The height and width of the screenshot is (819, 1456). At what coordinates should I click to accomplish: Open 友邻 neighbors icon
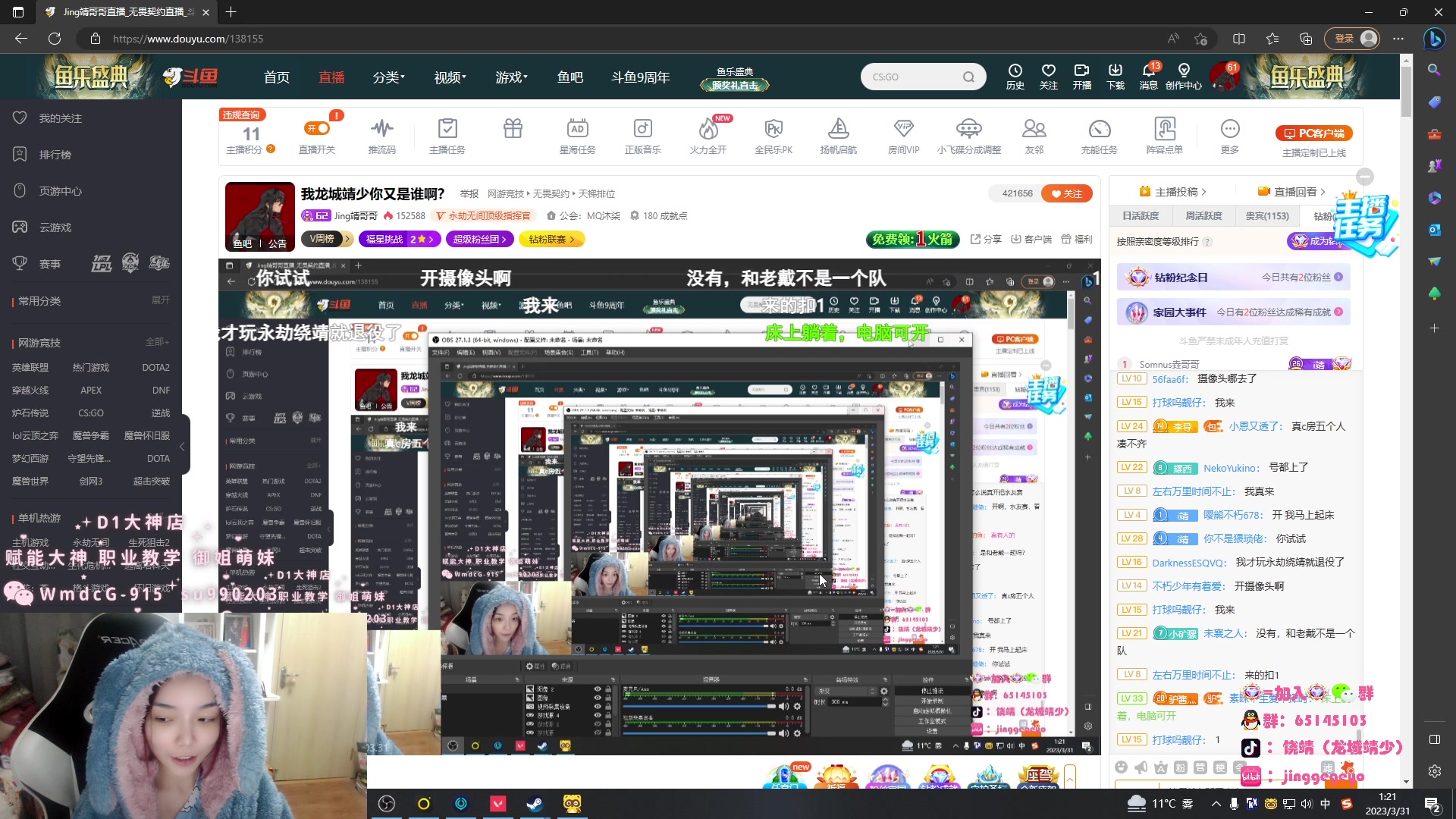tap(1034, 136)
